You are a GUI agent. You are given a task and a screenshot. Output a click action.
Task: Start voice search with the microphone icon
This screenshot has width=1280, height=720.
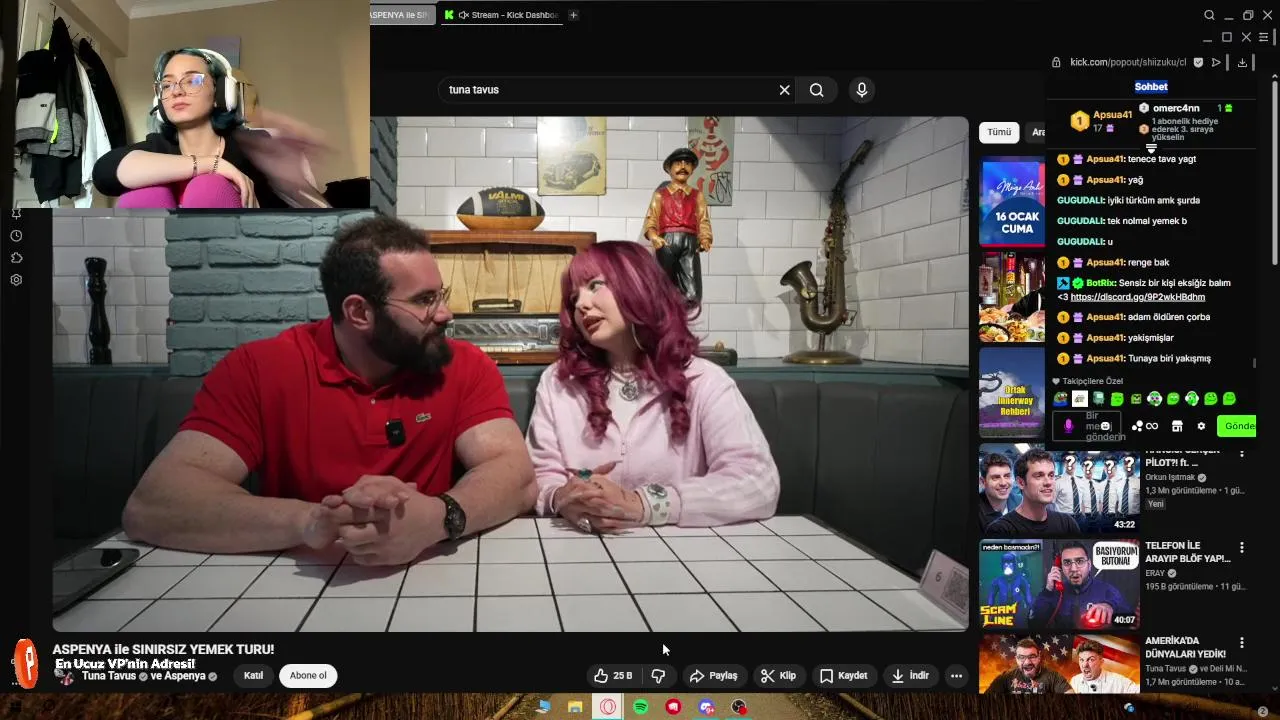(861, 90)
